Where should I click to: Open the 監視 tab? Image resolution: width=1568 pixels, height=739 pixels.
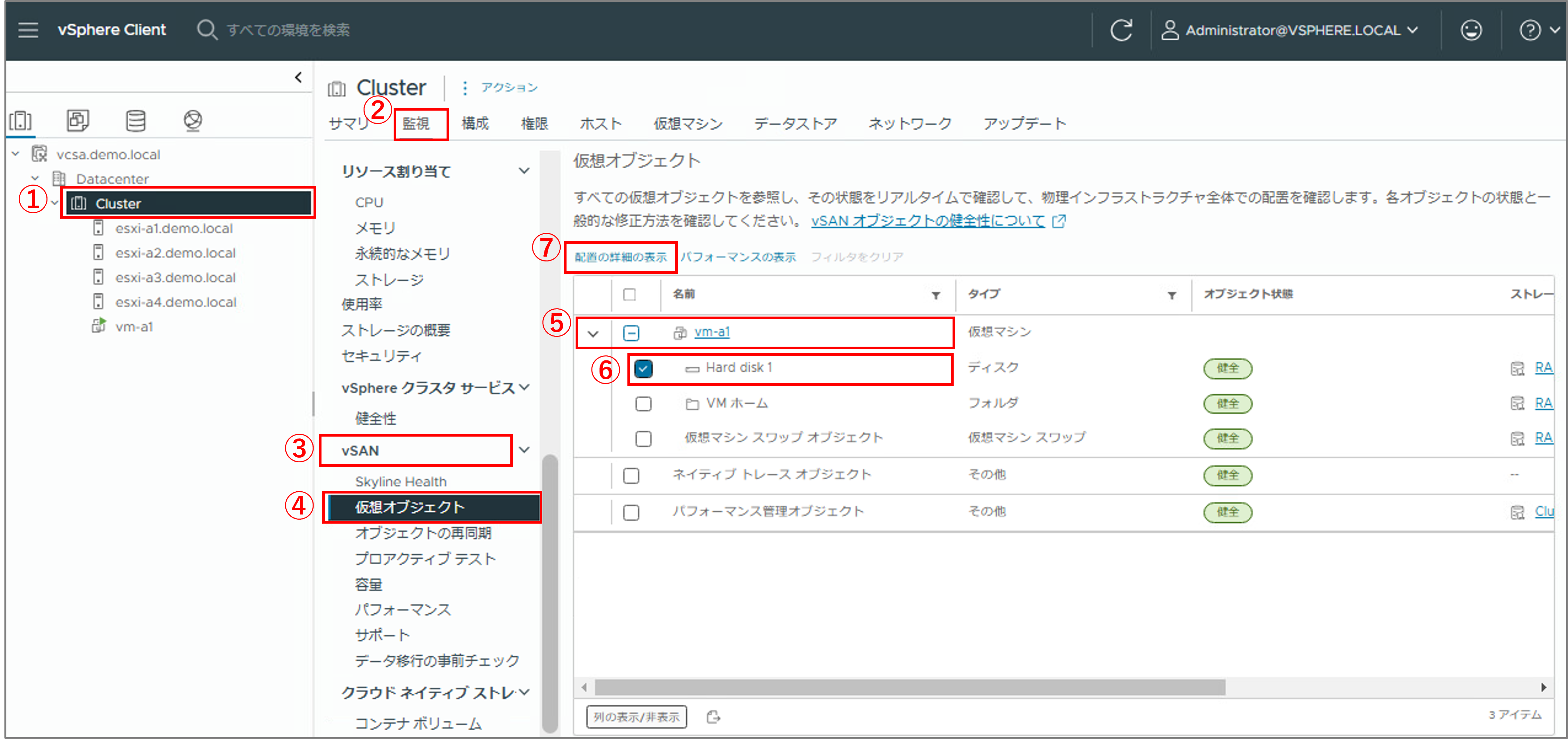click(x=416, y=124)
